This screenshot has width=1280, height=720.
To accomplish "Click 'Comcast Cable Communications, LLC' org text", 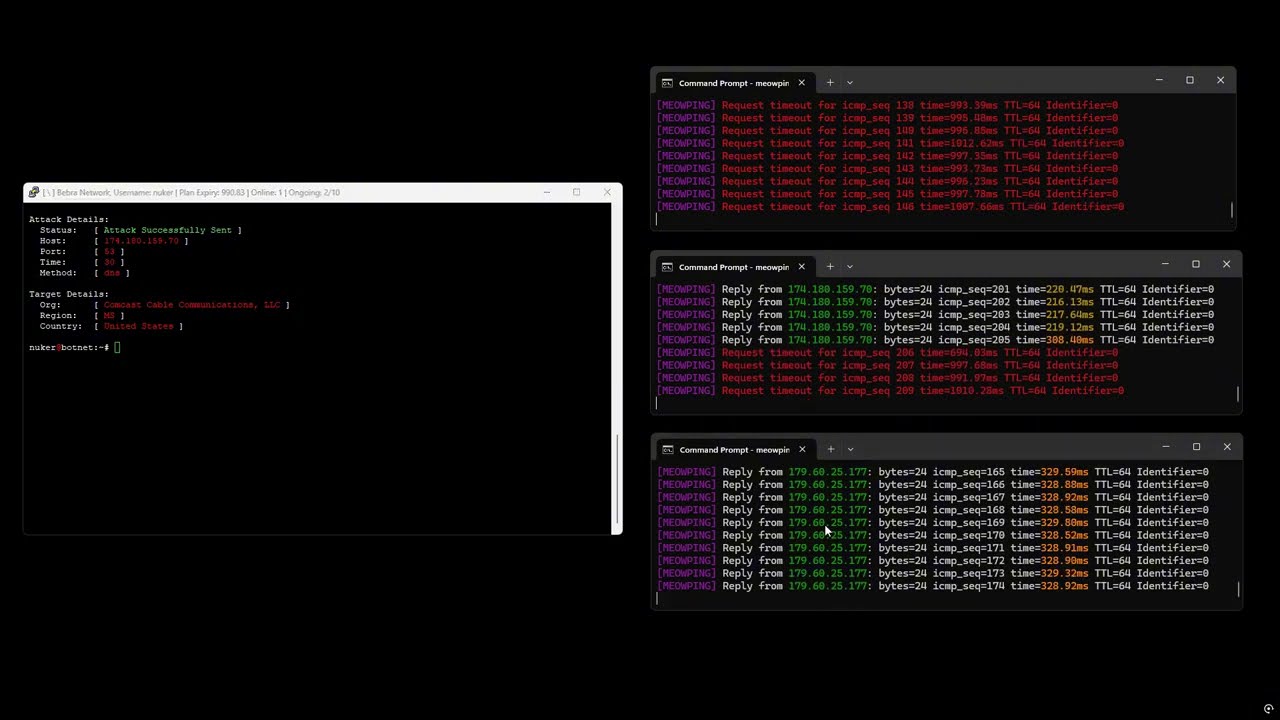I will (x=192, y=305).
